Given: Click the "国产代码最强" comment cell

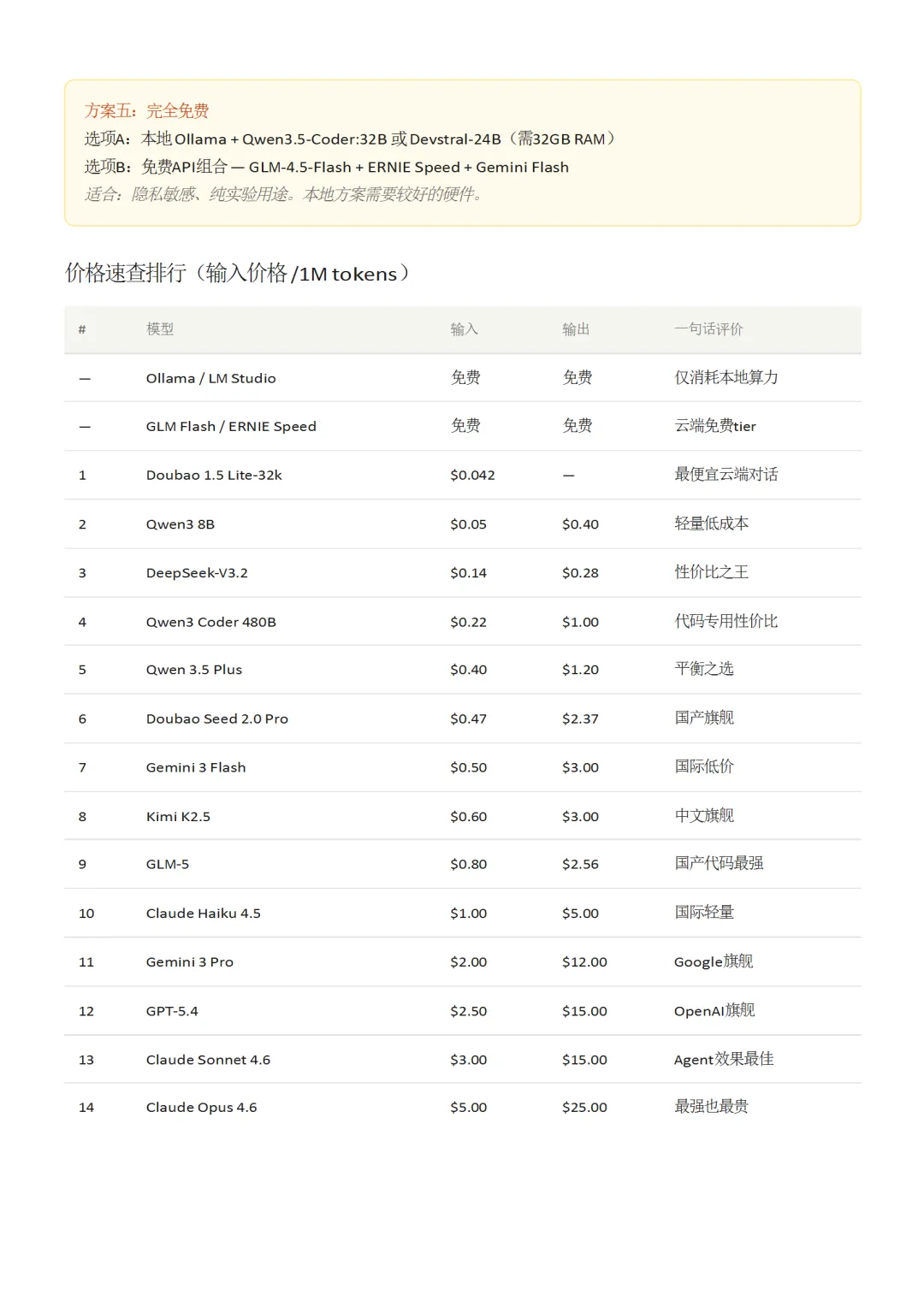Looking at the screenshot, I should (719, 864).
